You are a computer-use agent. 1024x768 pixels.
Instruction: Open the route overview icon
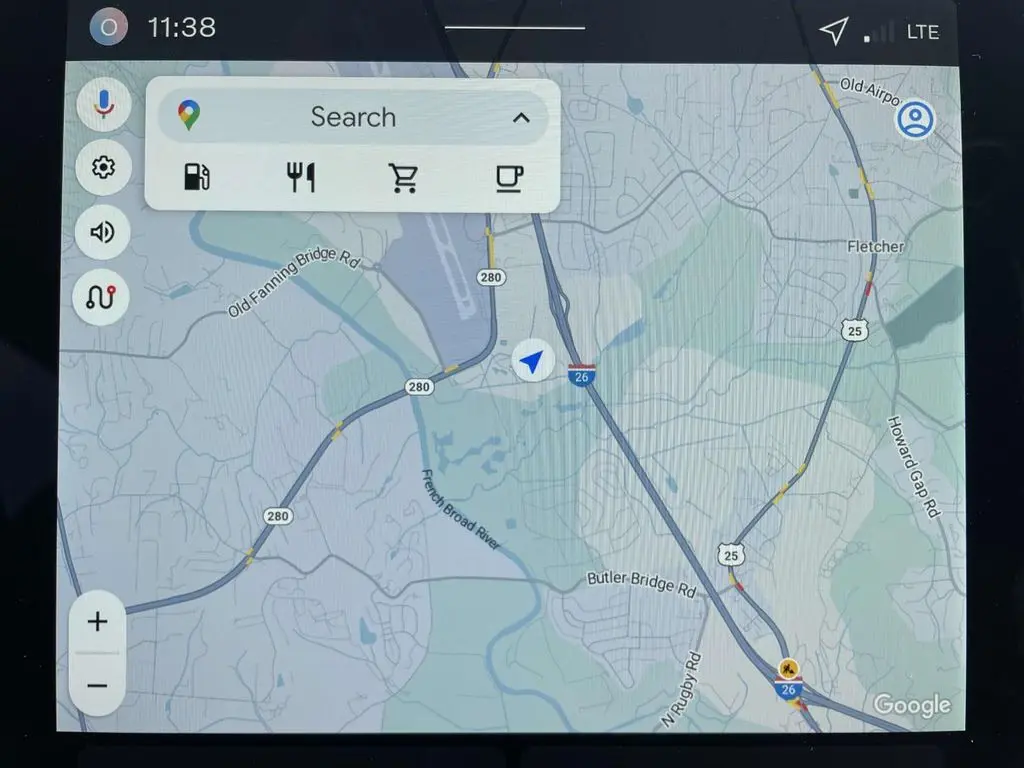(102, 297)
